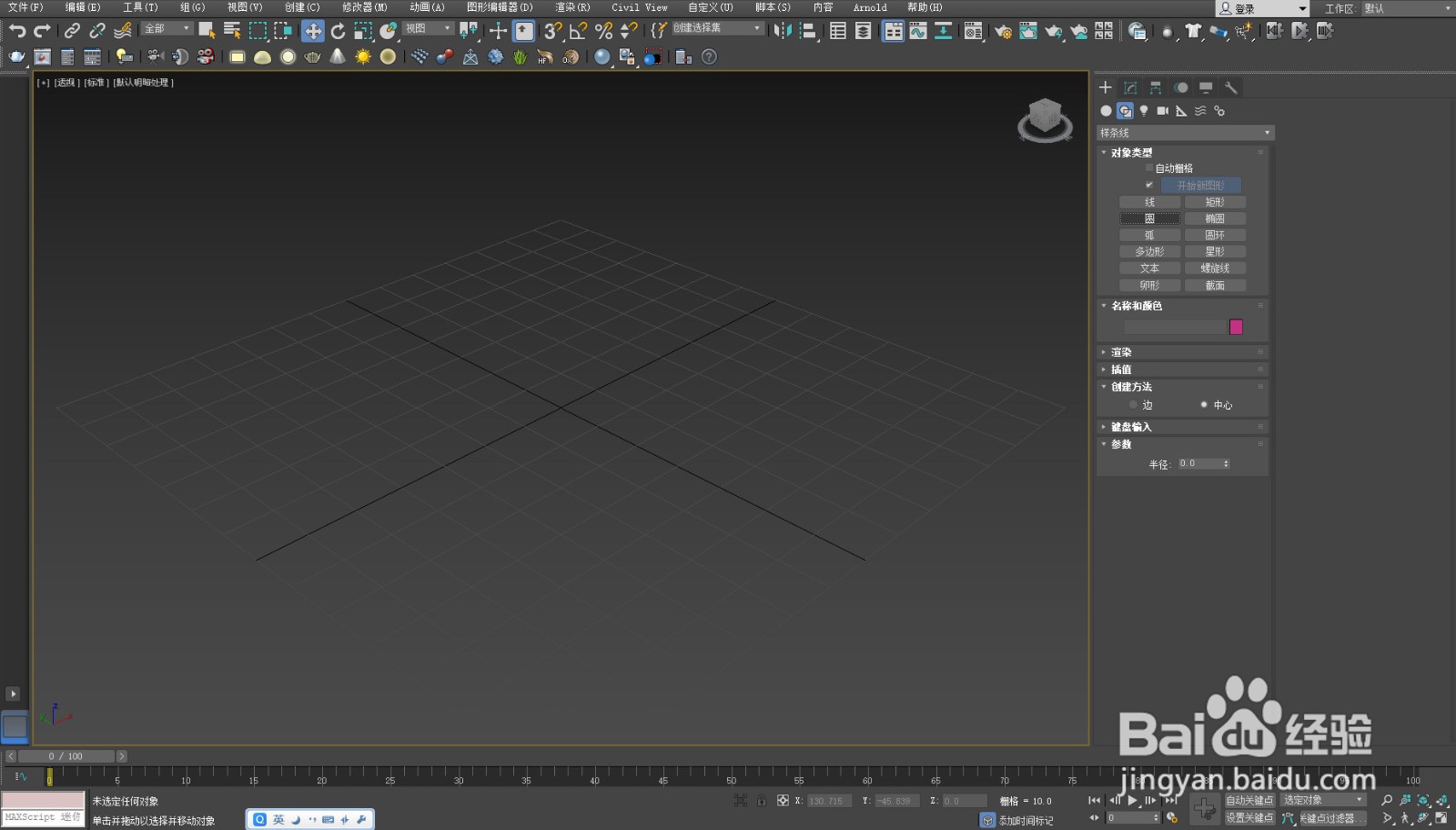Click the sun light icon in second toolbar
This screenshot has width=1456, height=830.
(x=363, y=56)
